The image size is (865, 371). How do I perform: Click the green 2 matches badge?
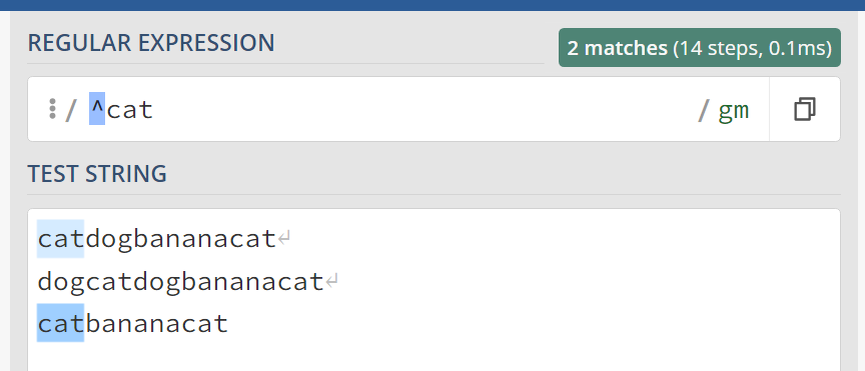700,48
